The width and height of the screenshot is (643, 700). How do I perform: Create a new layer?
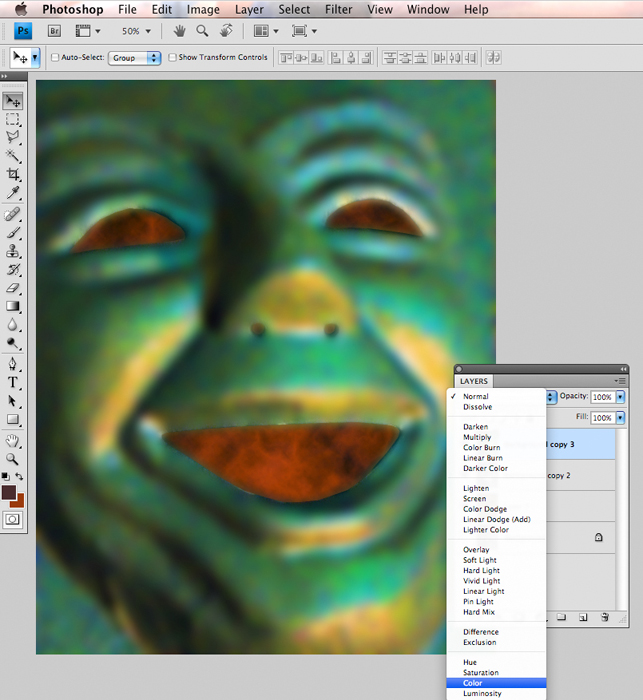tap(583, 617)
